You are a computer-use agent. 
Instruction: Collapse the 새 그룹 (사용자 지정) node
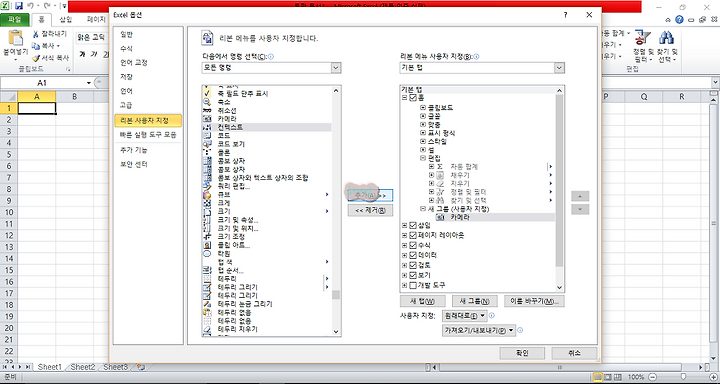423,209
